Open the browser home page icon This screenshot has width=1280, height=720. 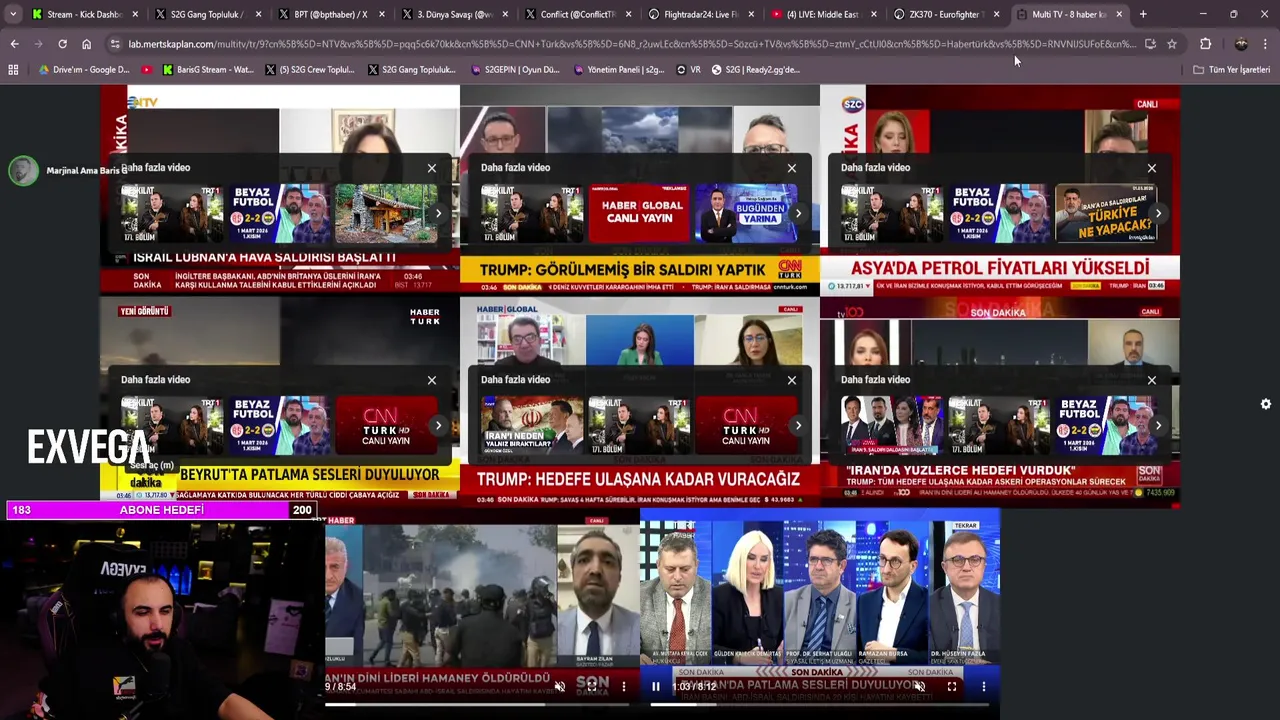(86, 44)
